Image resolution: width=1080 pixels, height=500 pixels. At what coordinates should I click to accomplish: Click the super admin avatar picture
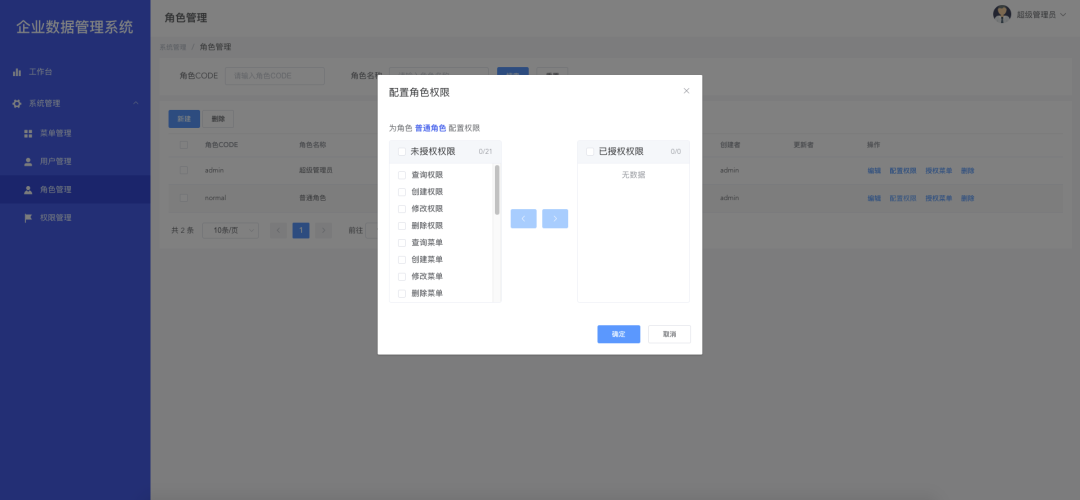tap(1001, 14)
